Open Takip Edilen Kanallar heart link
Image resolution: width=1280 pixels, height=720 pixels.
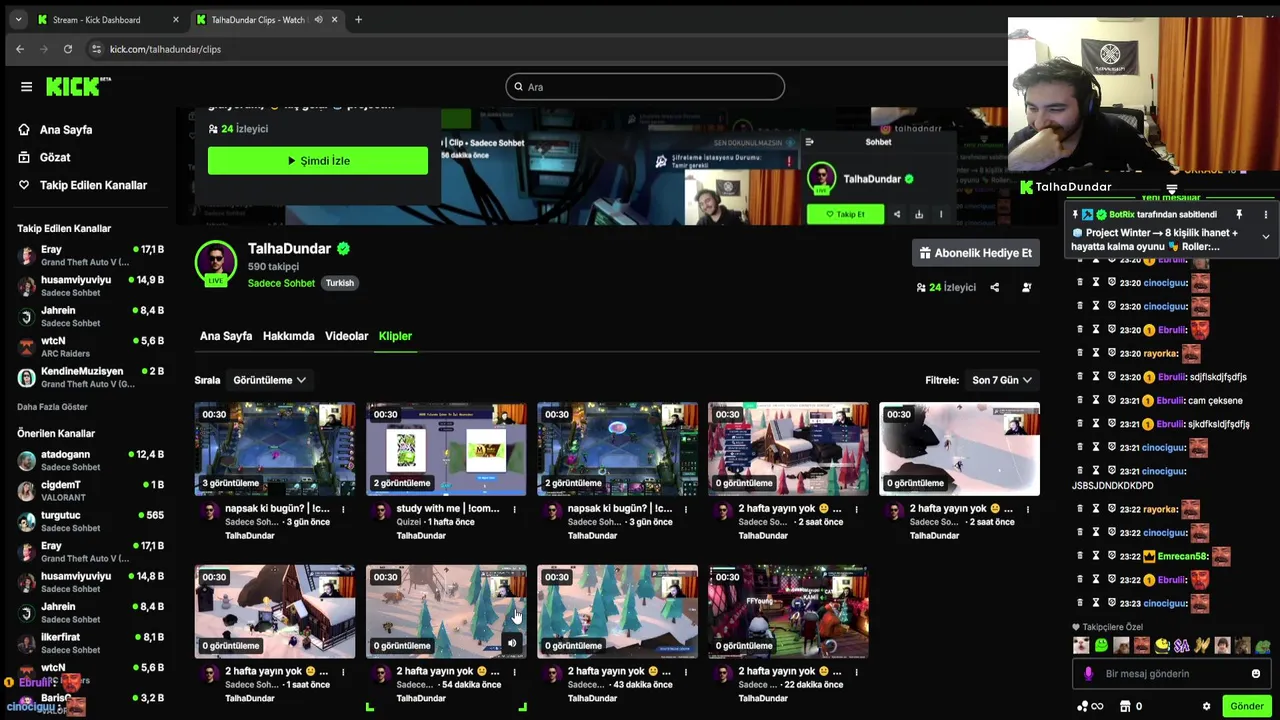click(82, 185)
